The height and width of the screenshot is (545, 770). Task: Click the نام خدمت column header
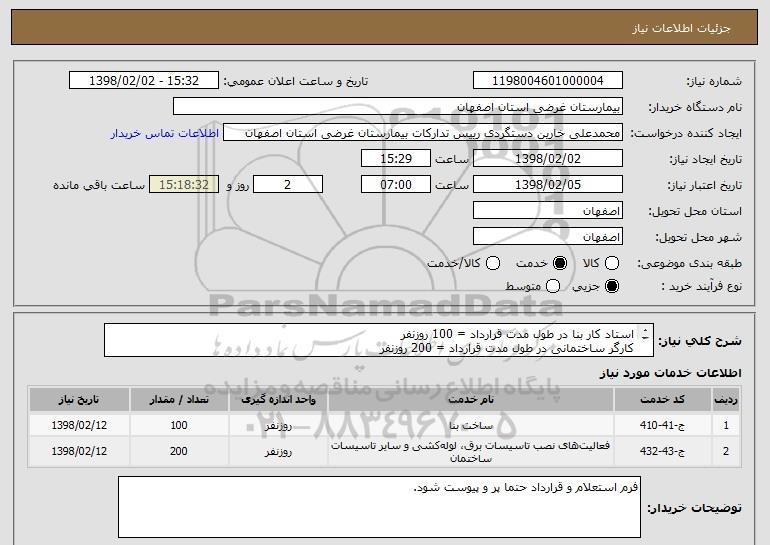coord(470,400)
